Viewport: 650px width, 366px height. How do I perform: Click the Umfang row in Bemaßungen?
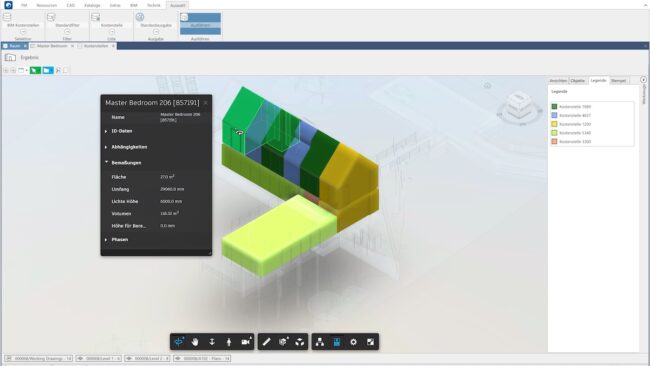(x=156, y=189)
